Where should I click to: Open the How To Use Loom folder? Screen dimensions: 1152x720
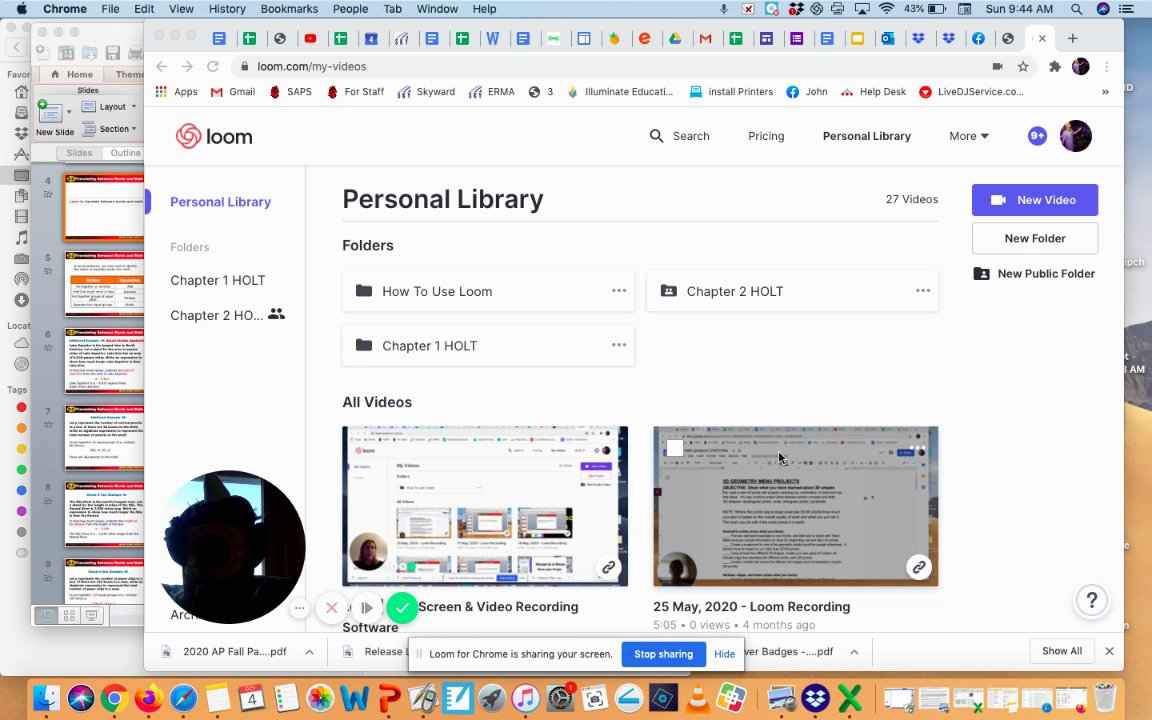(x=488, y=291)
